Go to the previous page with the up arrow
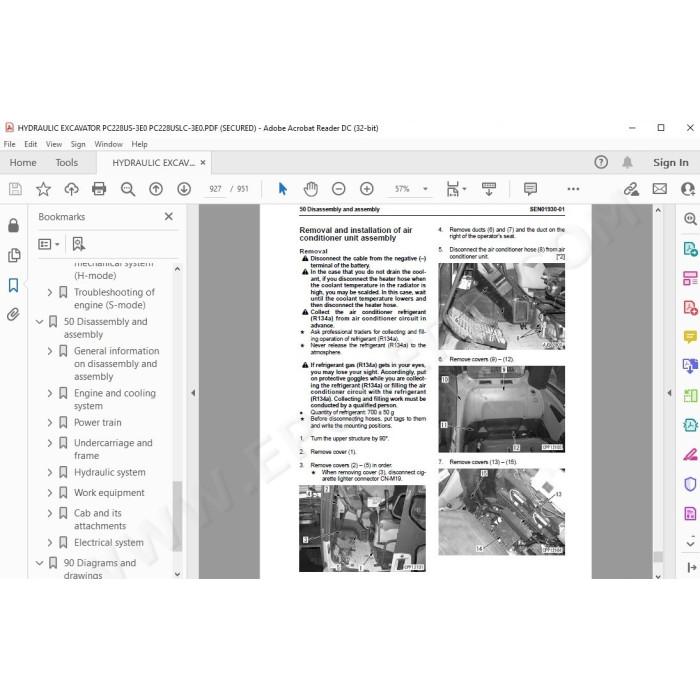 coord(156,189)
